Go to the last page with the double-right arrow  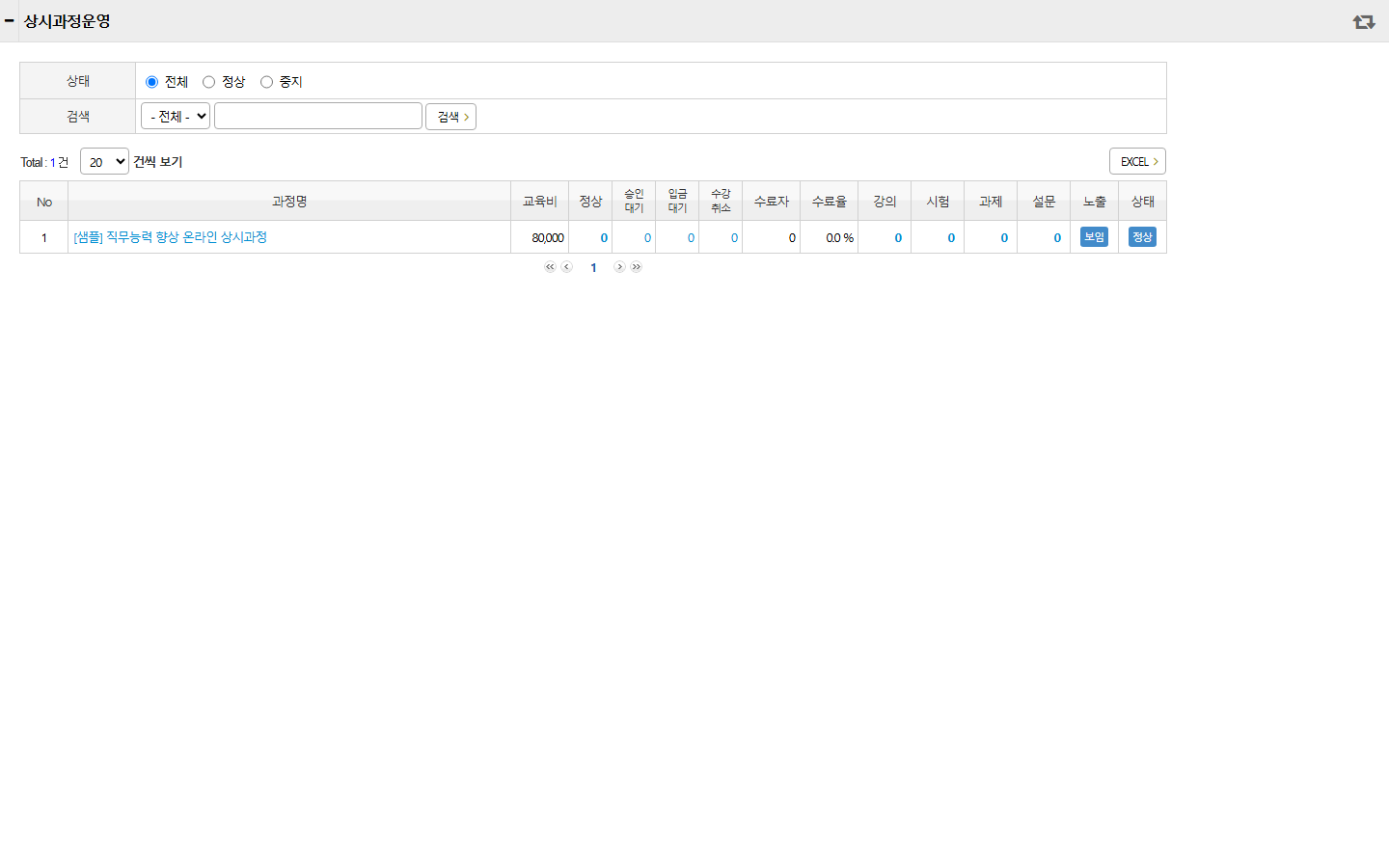point(637,267)
